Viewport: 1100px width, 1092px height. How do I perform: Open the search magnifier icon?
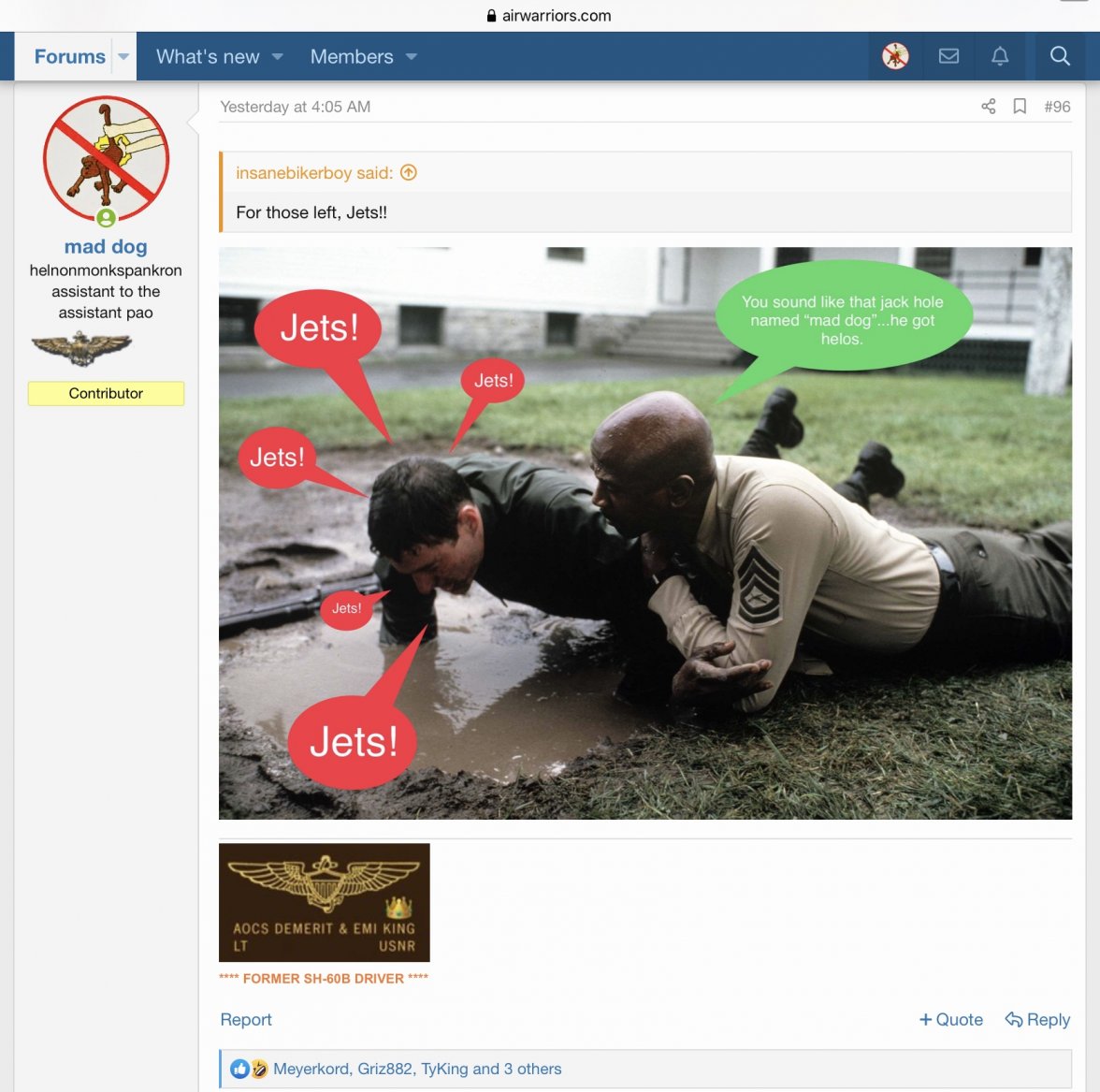click(1060, 56)
